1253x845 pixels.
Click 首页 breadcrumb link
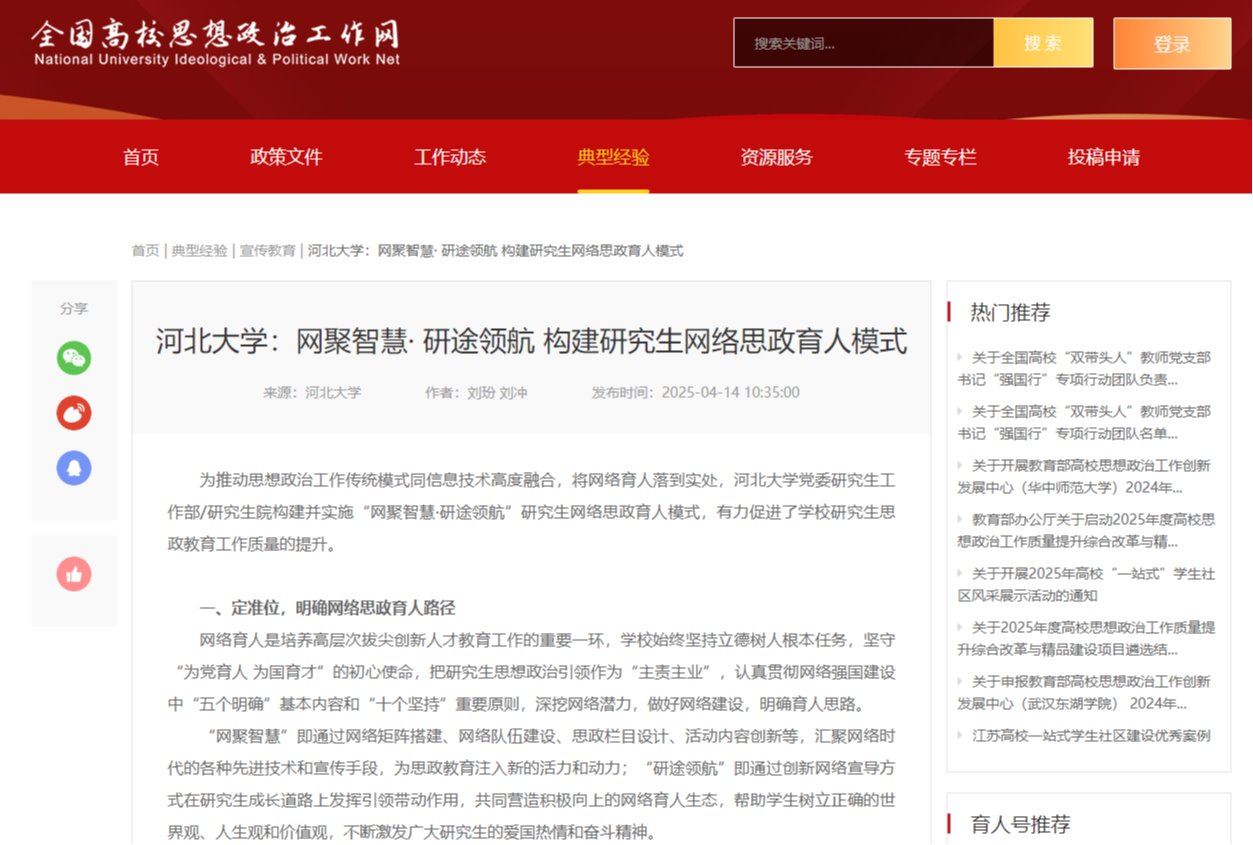(x=145, y=251)
